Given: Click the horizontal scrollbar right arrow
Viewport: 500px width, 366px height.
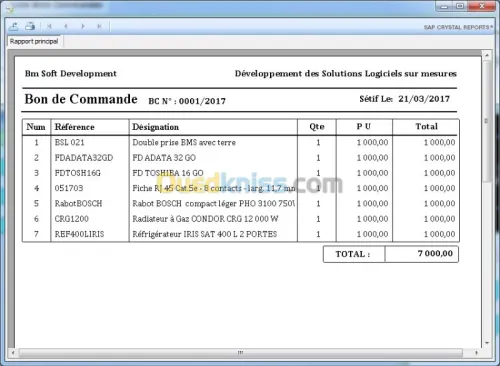Looking at the screenshot, I should (x=476, y=352).
